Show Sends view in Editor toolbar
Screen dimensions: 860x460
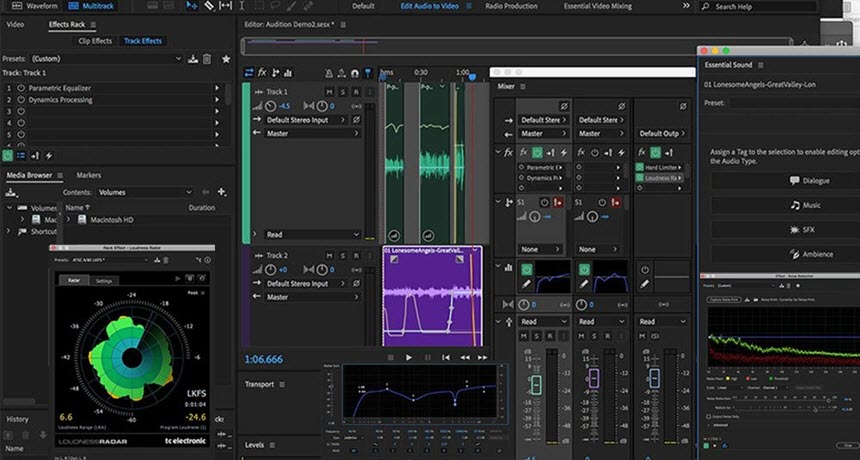275,72
